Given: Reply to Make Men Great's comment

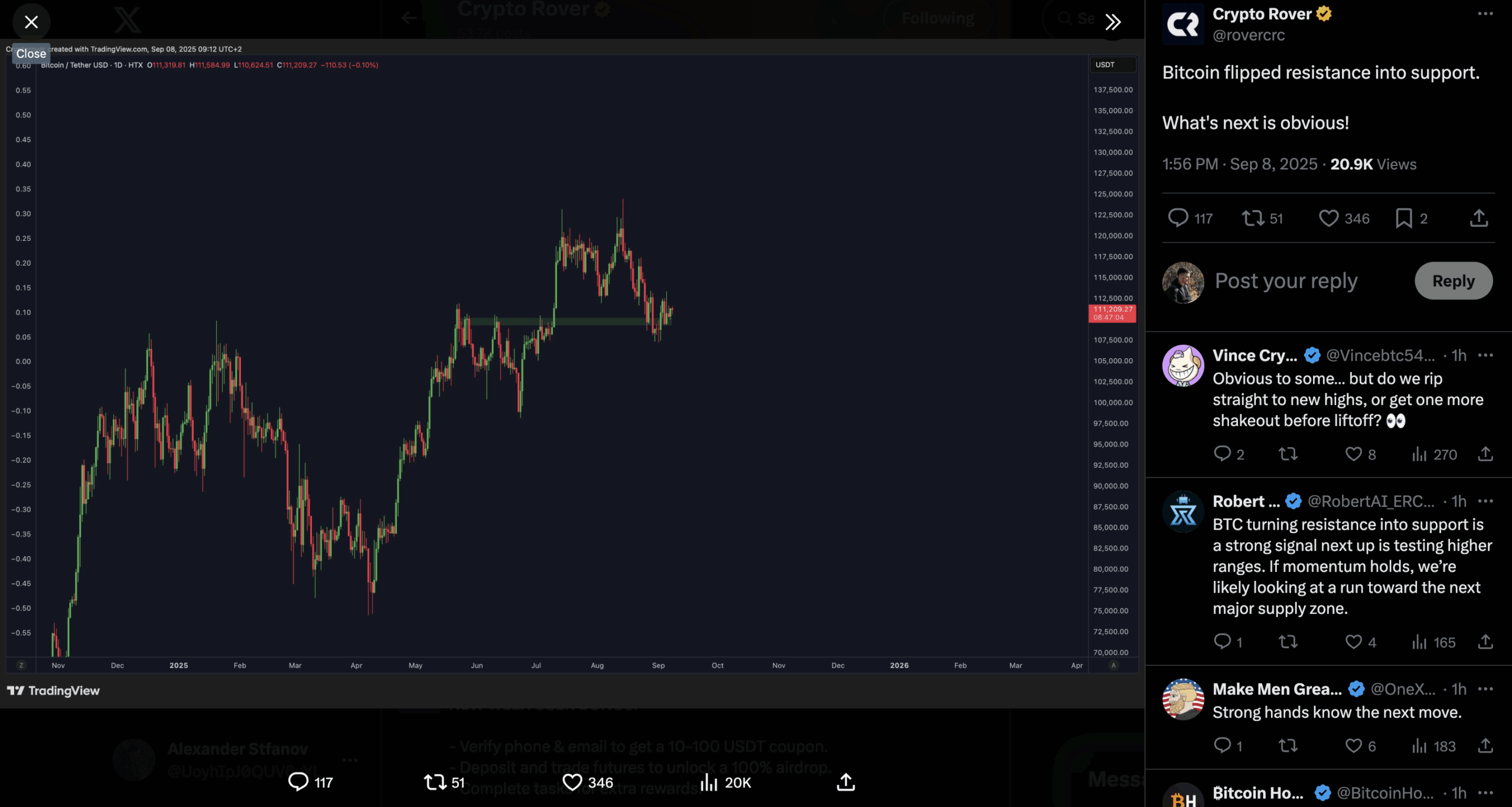Looking at the screenshot, I should click(1222, 746).
